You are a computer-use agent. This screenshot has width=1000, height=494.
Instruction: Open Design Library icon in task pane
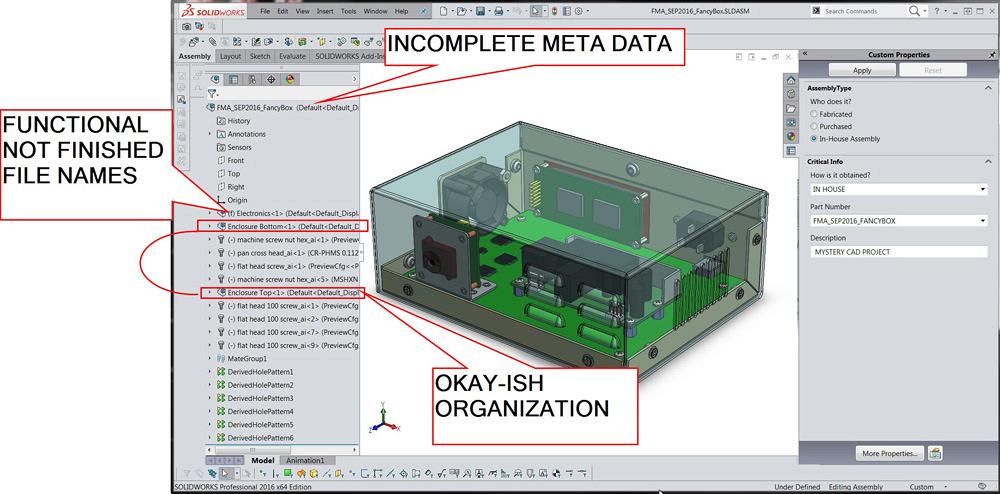coord(791,94)
